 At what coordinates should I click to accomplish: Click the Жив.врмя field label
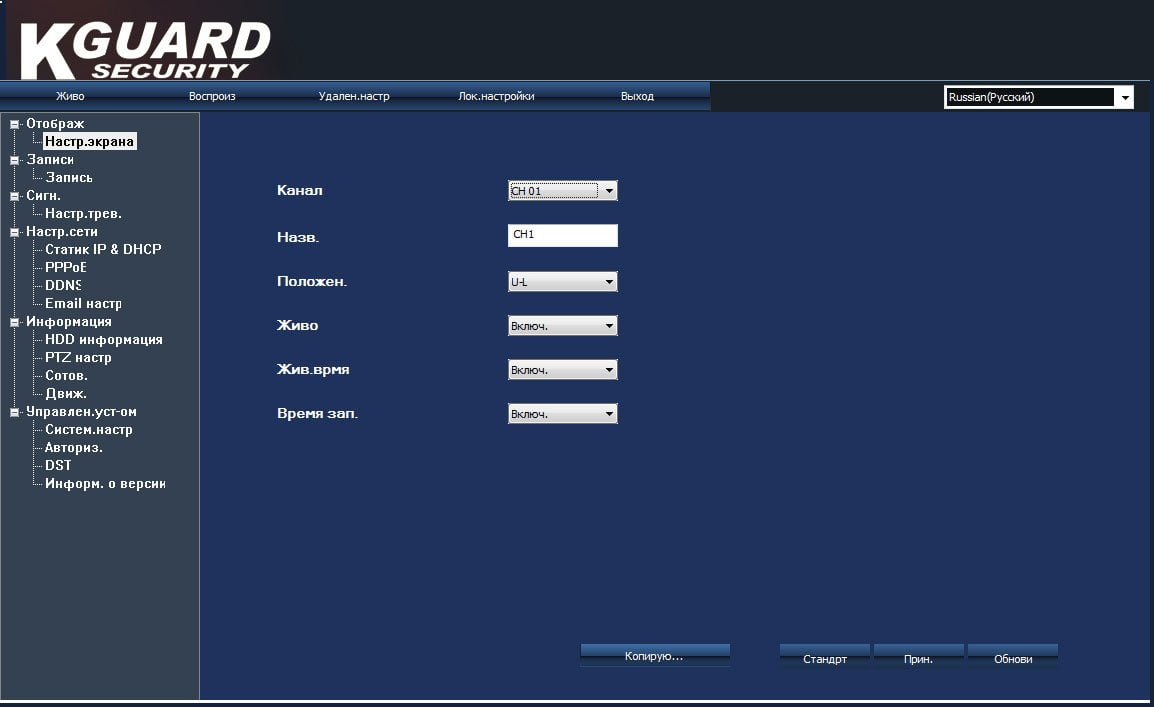[x=313, y=370]
